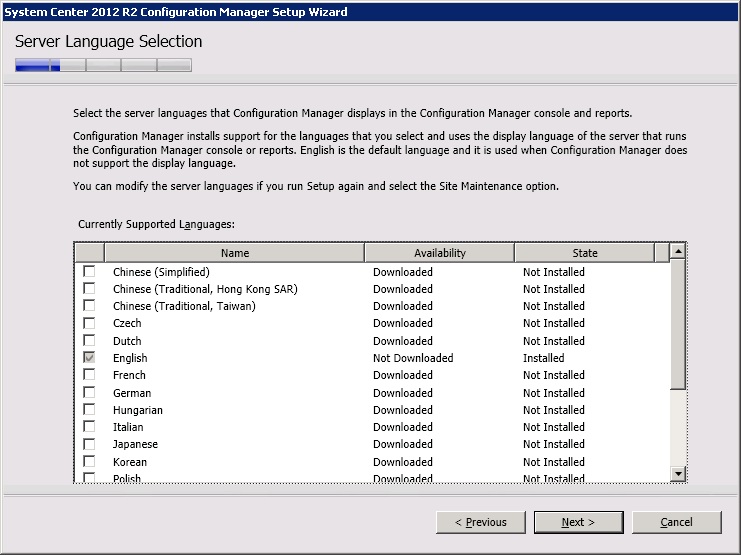This screenshot has height=555, width=741.
Task: Check the Japanese language checkbox
Action: (x=90, y=444)
